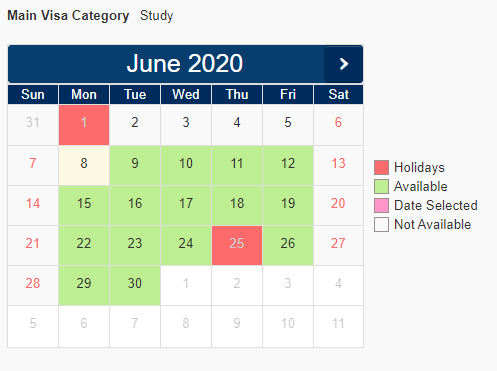Viewport: 497px width, 371px height.
Task: Pick June 15 on the calendar
Action: [84, 205]
